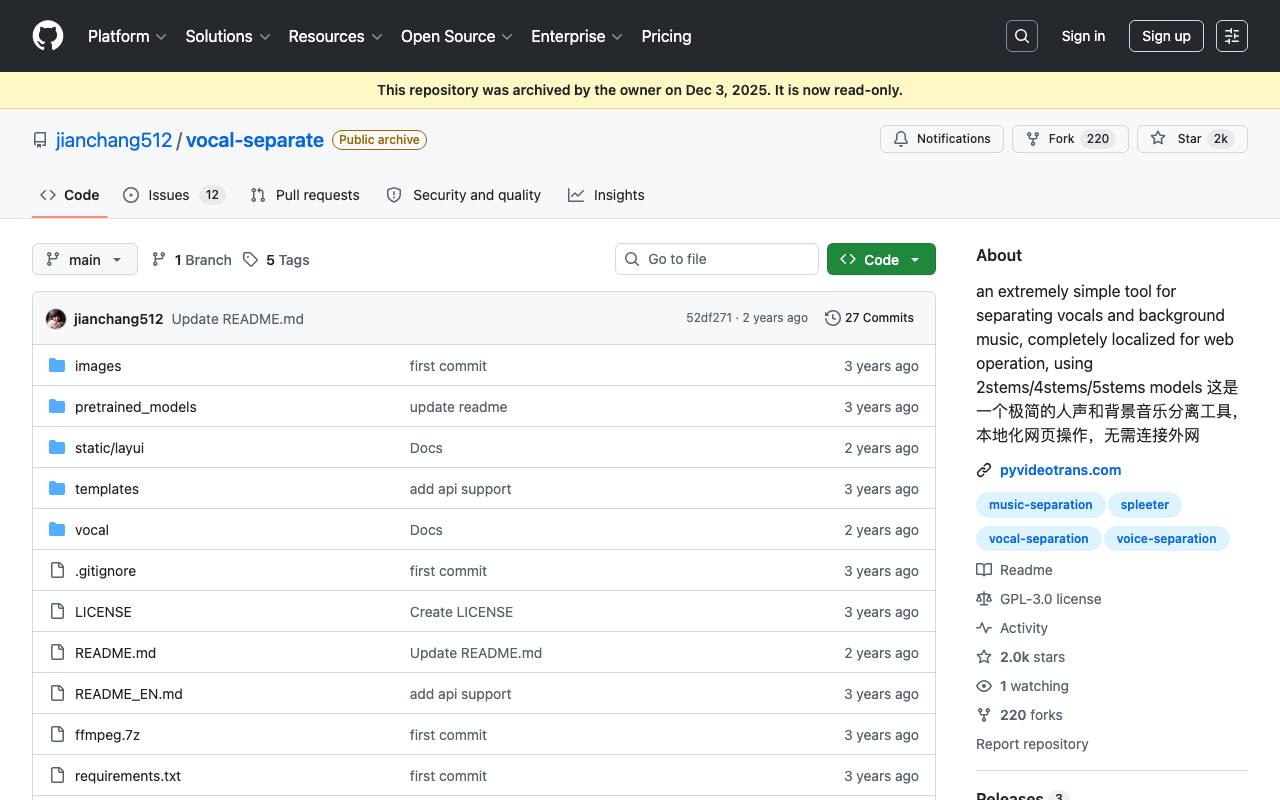Screen dimensions: 1280x800
Task: Open the Pricing page
Action: click(x=666, y=36)
